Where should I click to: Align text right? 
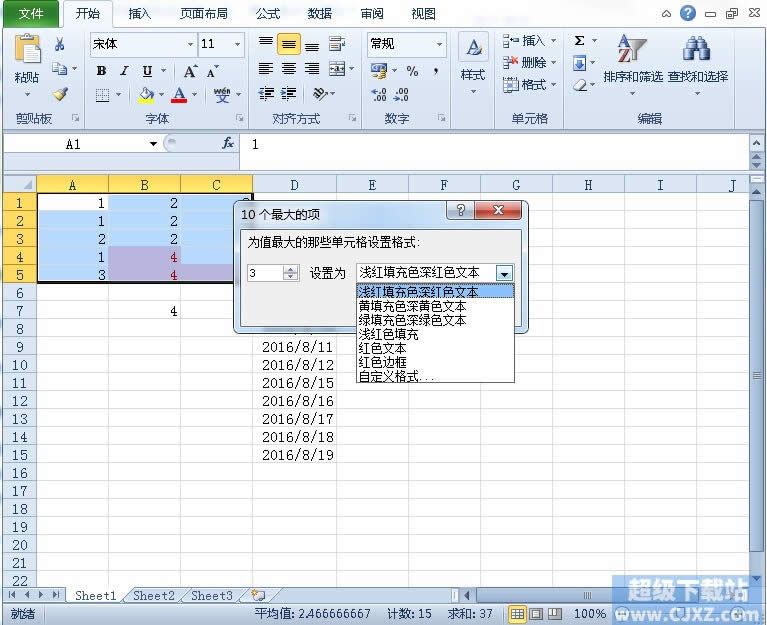click(312, 68)
